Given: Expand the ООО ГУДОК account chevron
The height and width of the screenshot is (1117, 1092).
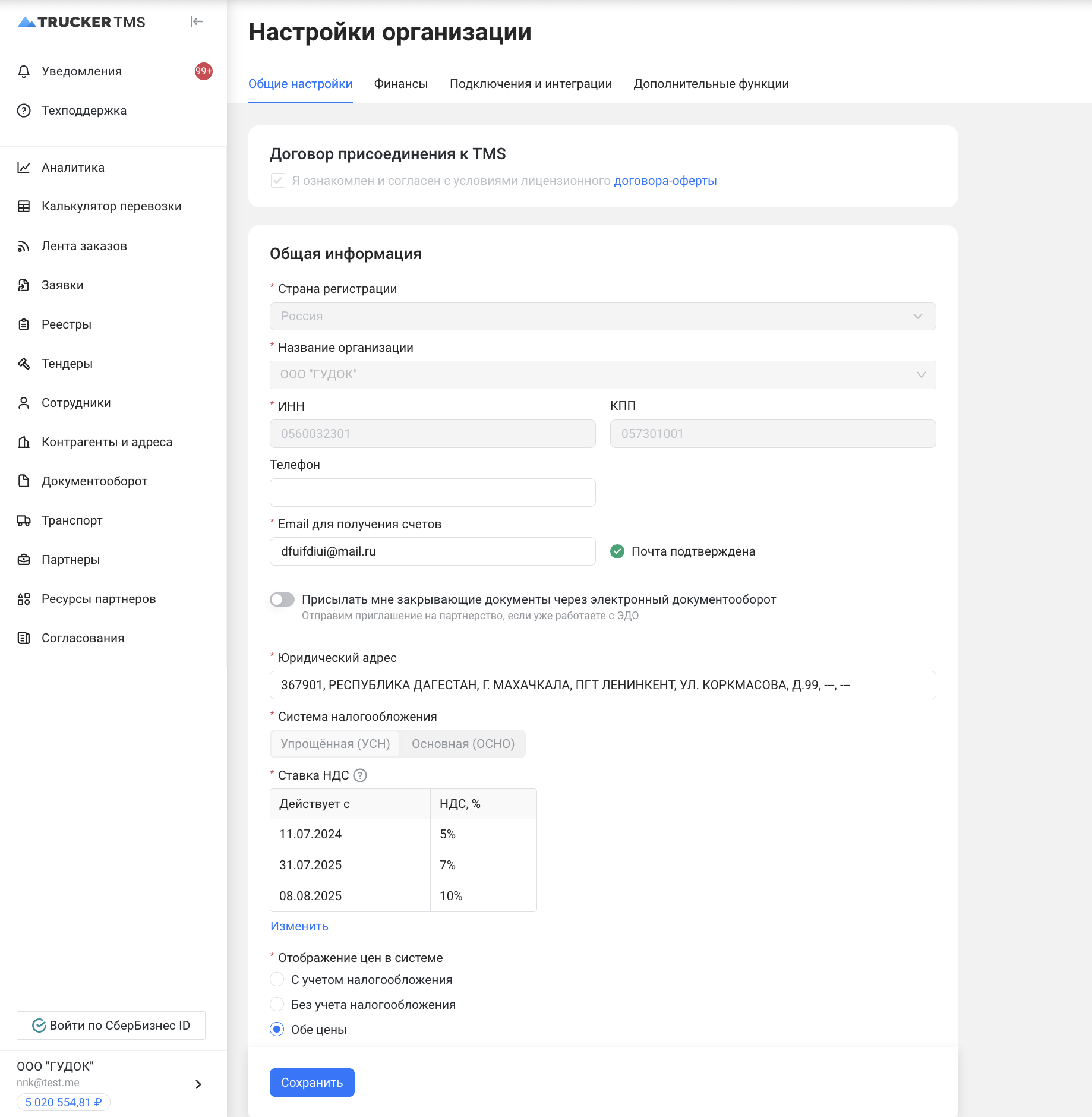Looking at the screenshot, I should click(x=198, y=1084).
